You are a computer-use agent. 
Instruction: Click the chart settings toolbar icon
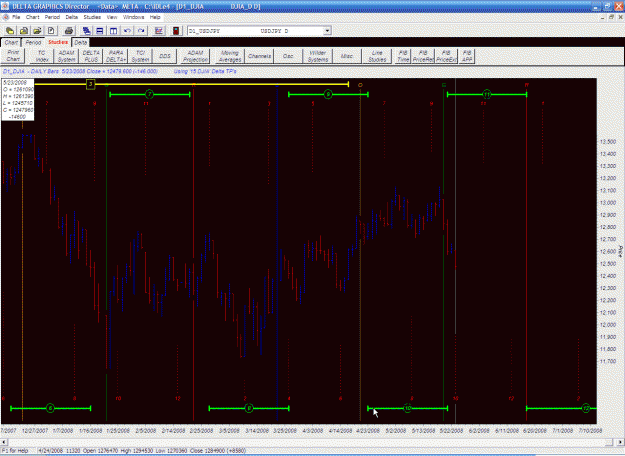[x=159, y=31]
